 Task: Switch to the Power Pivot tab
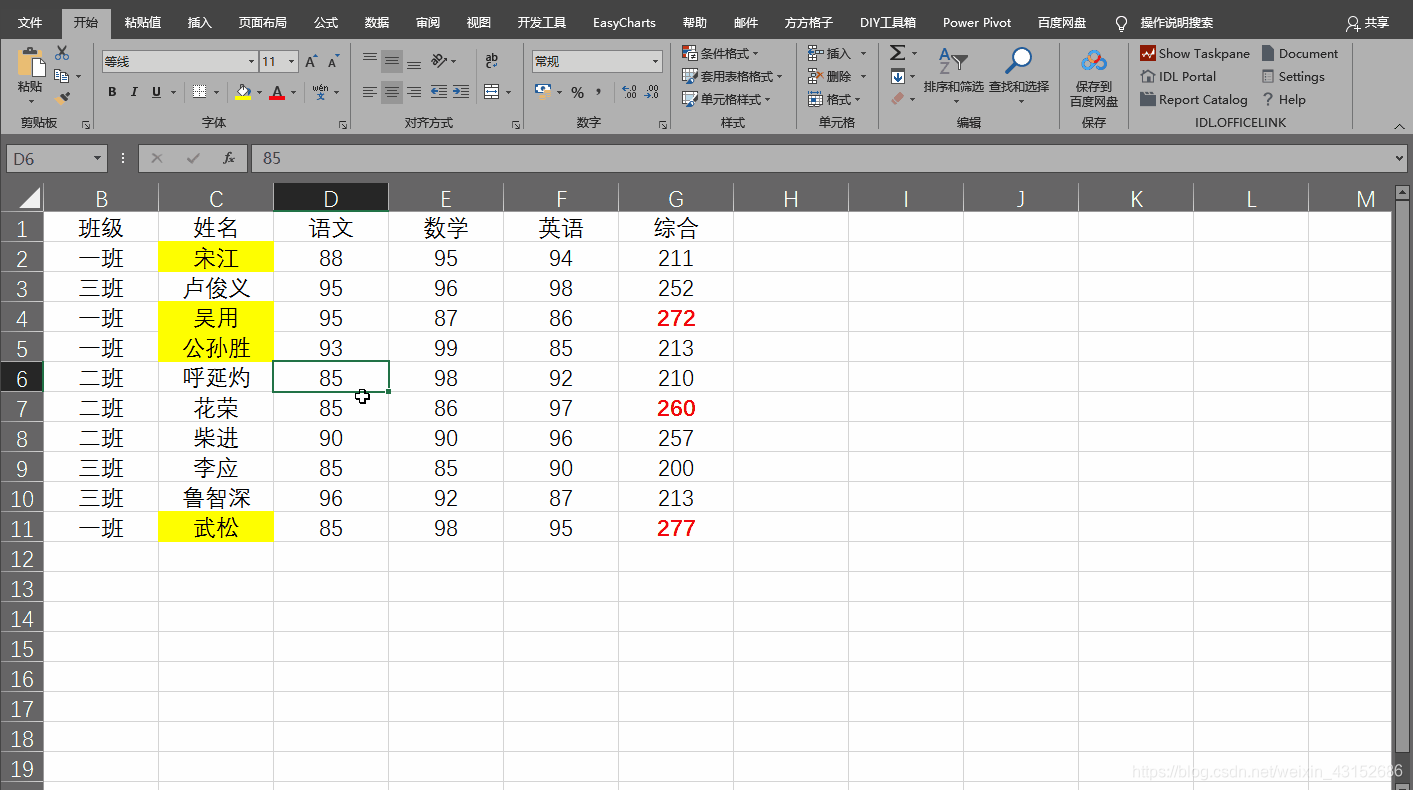point(977,22)
